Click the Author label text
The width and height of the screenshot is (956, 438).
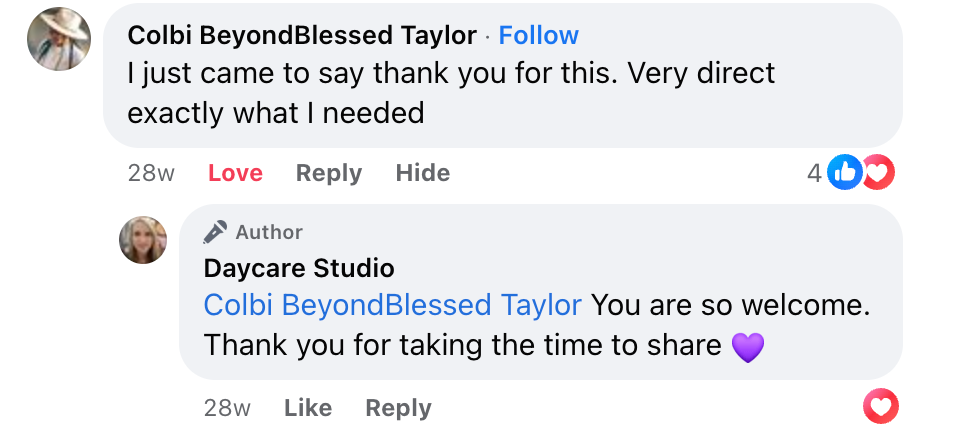tap(269, 232)
